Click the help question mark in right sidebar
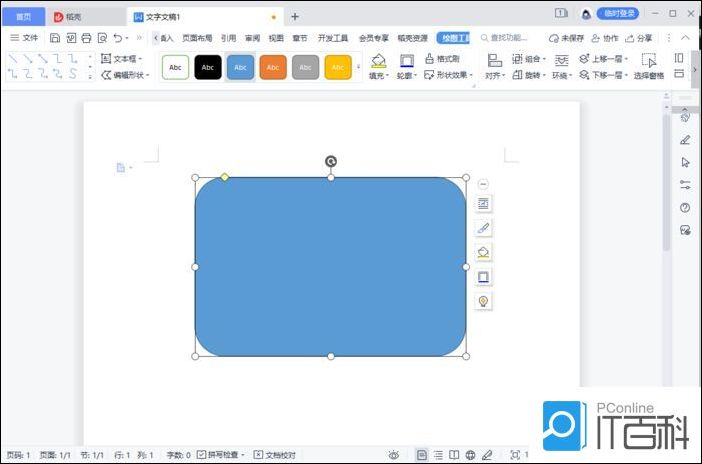The image size is (702, 464). tap(685, 208)
